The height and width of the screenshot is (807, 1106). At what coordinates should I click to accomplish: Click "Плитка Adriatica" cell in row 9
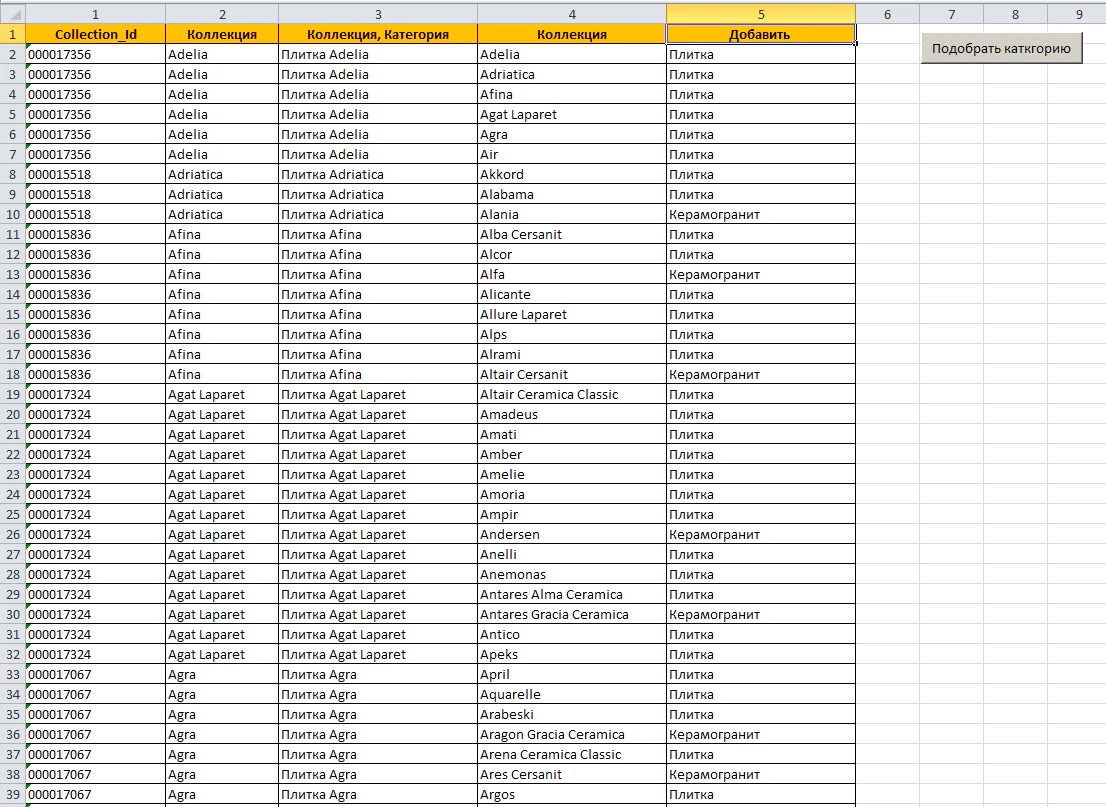378,194
